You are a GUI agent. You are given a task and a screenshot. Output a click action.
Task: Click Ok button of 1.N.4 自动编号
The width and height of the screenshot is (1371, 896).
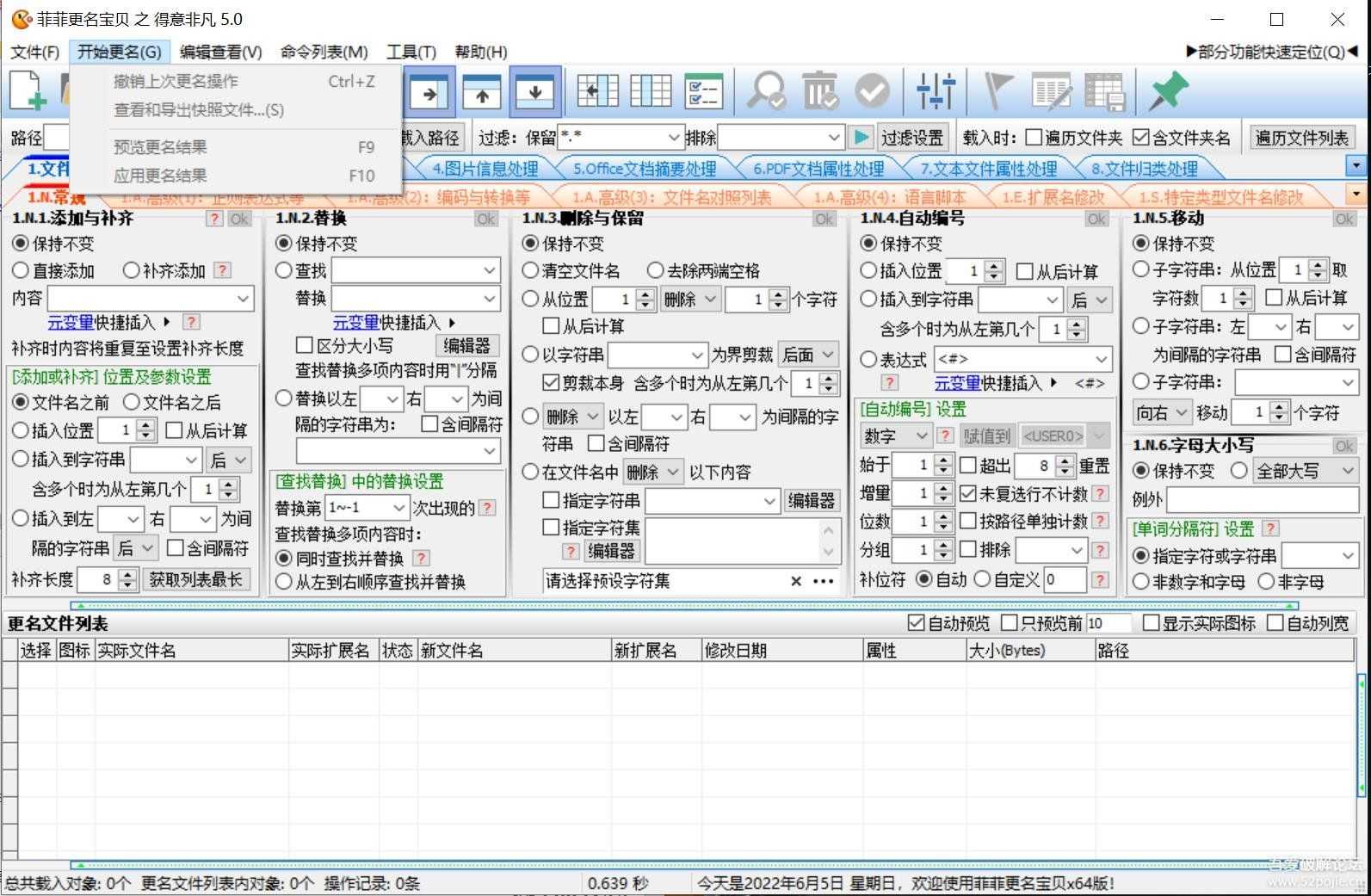coord(1096,219)
